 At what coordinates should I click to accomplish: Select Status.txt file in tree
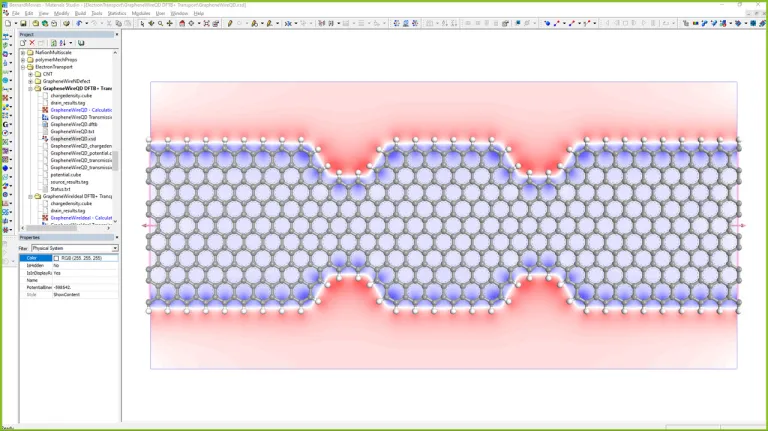(x=61, y=189)
